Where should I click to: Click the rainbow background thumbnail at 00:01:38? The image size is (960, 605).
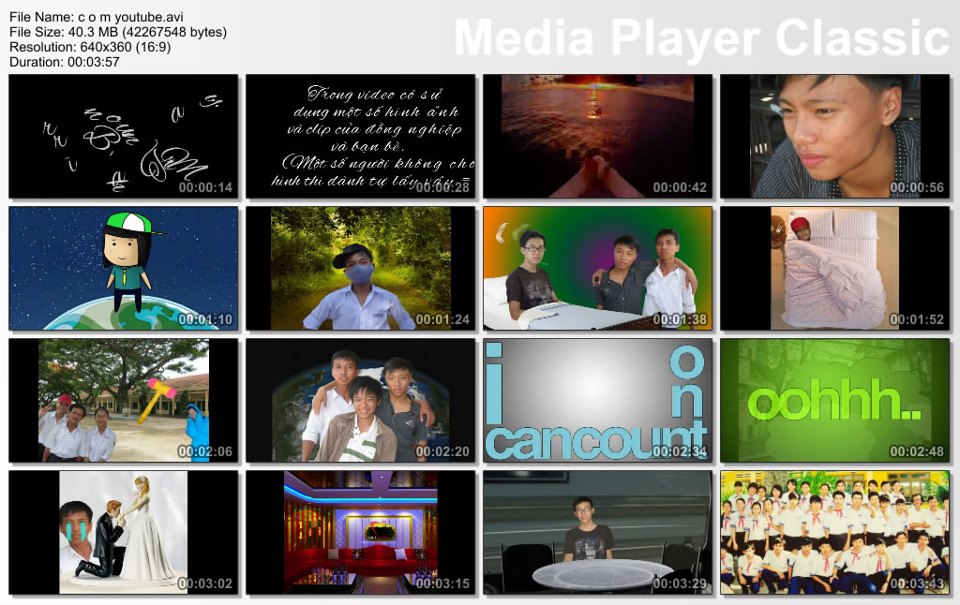point(598,268)
